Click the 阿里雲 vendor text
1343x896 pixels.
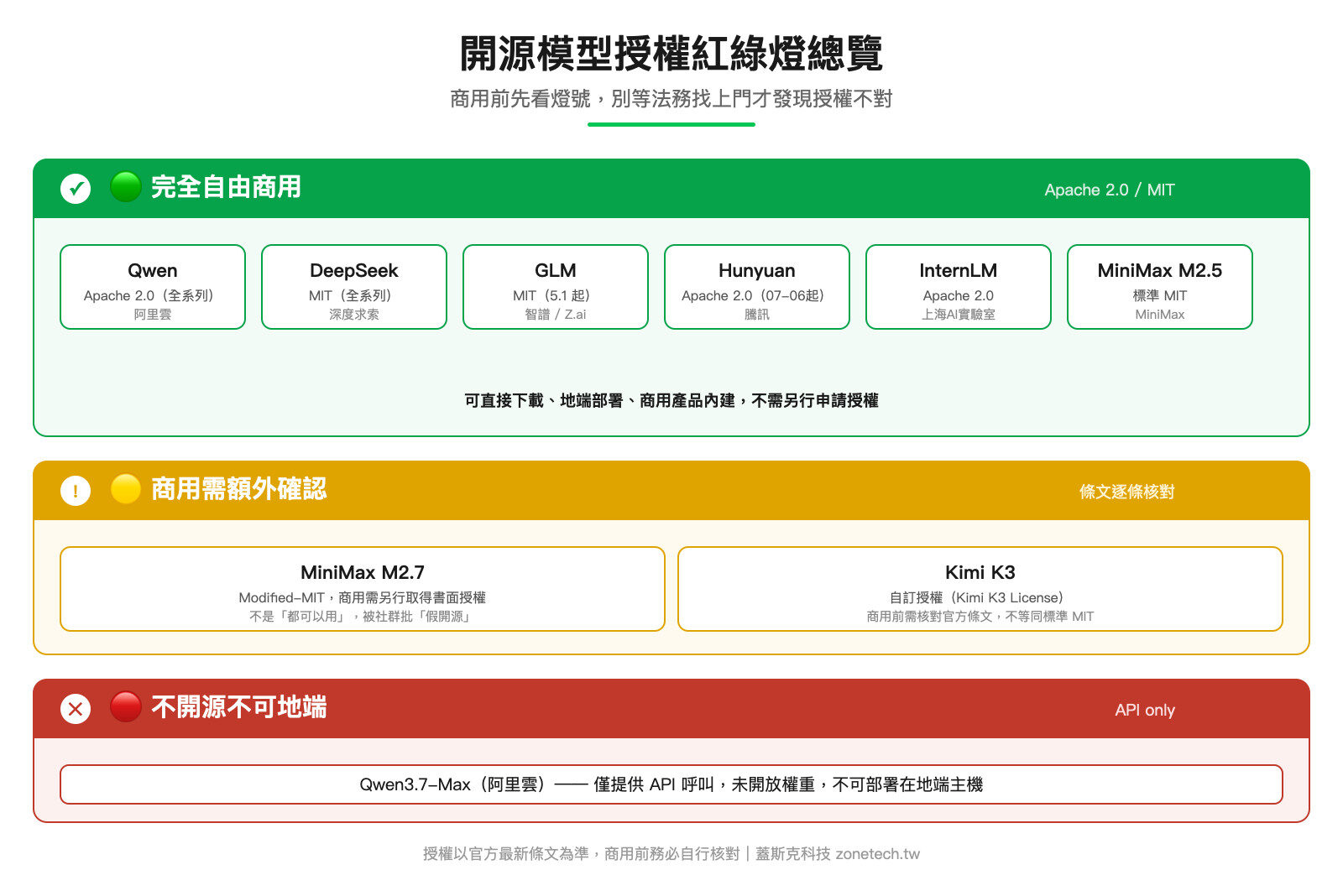[153, 315]
